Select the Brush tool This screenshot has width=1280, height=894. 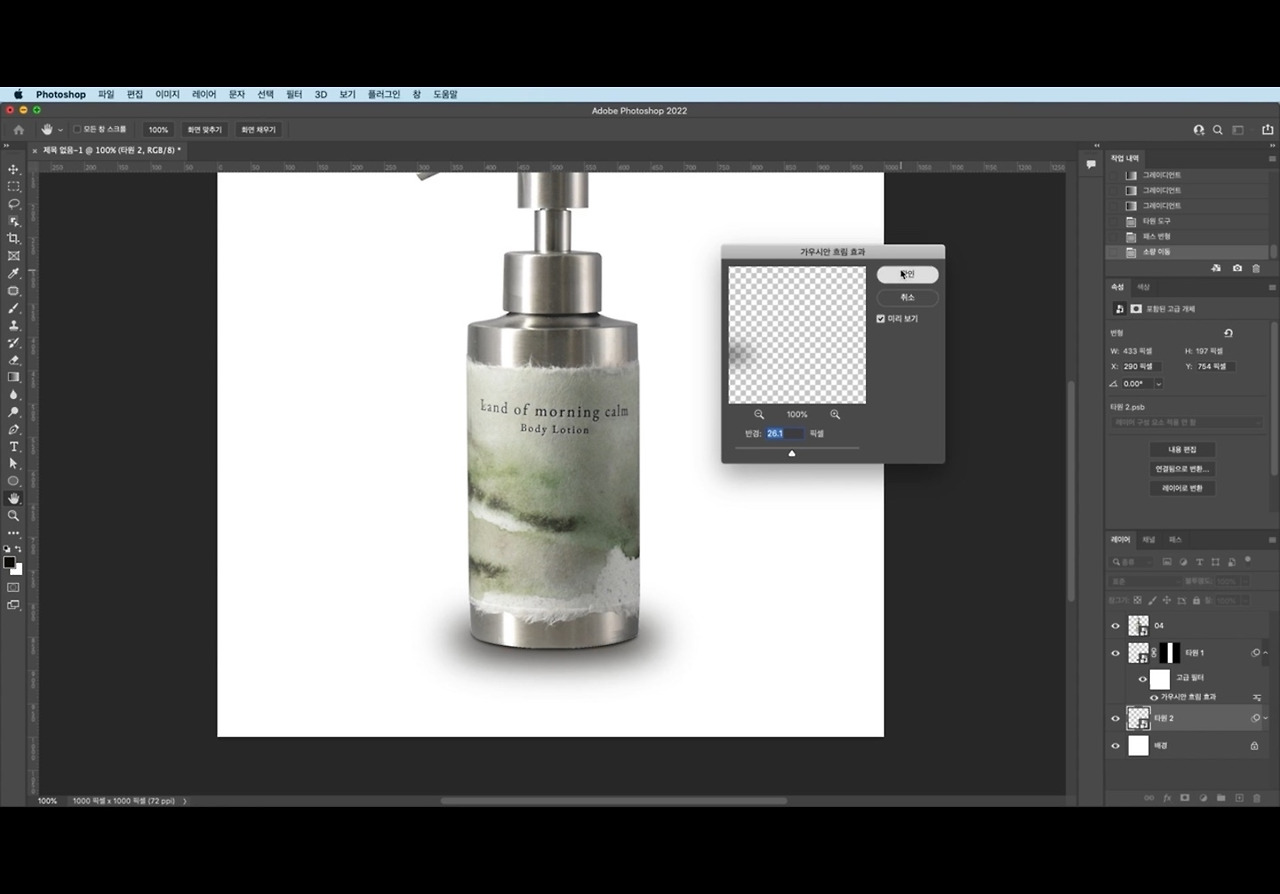point(14,308)
